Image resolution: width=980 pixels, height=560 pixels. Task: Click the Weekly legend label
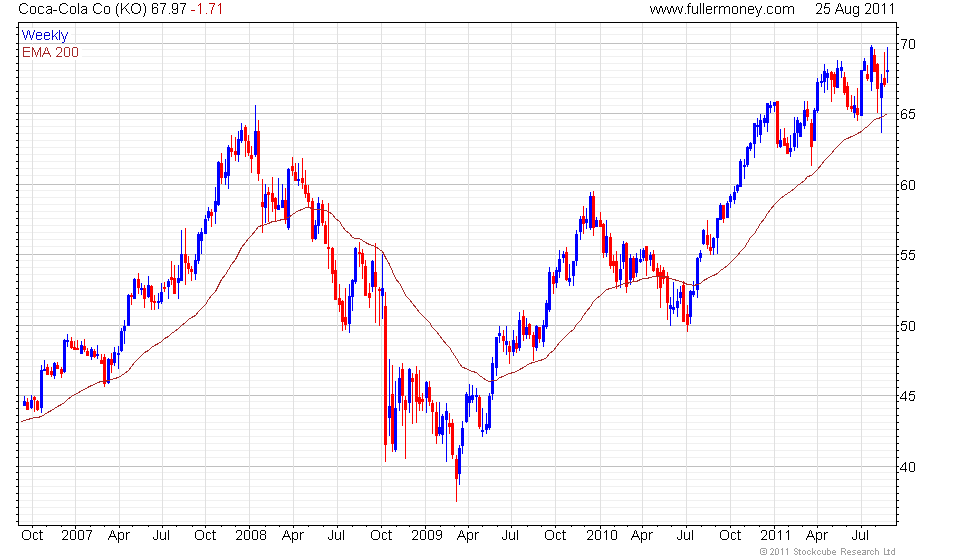tap(45, 36)
